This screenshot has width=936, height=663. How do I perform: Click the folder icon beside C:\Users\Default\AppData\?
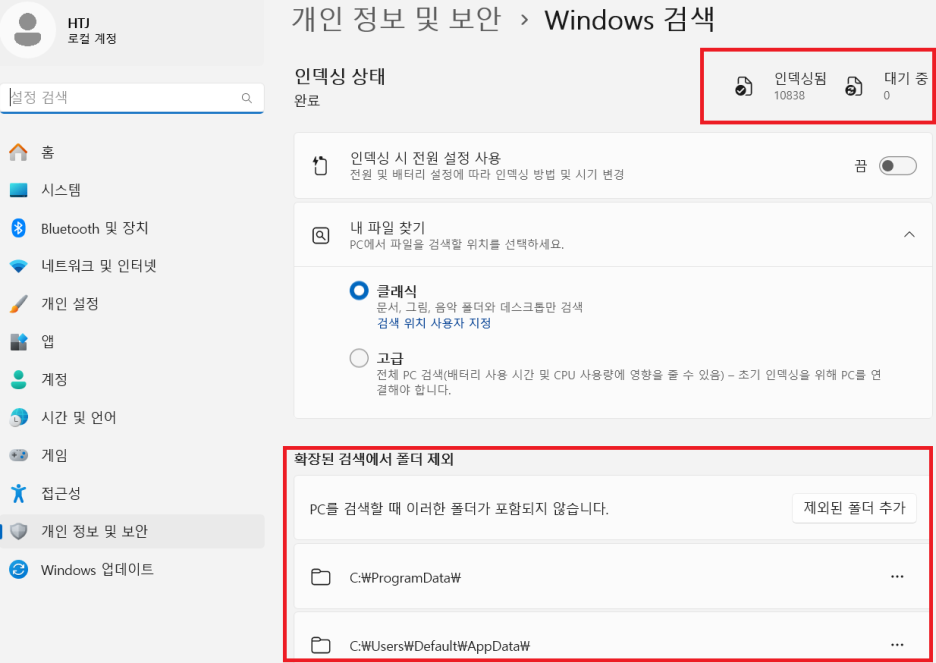[321, 645]
